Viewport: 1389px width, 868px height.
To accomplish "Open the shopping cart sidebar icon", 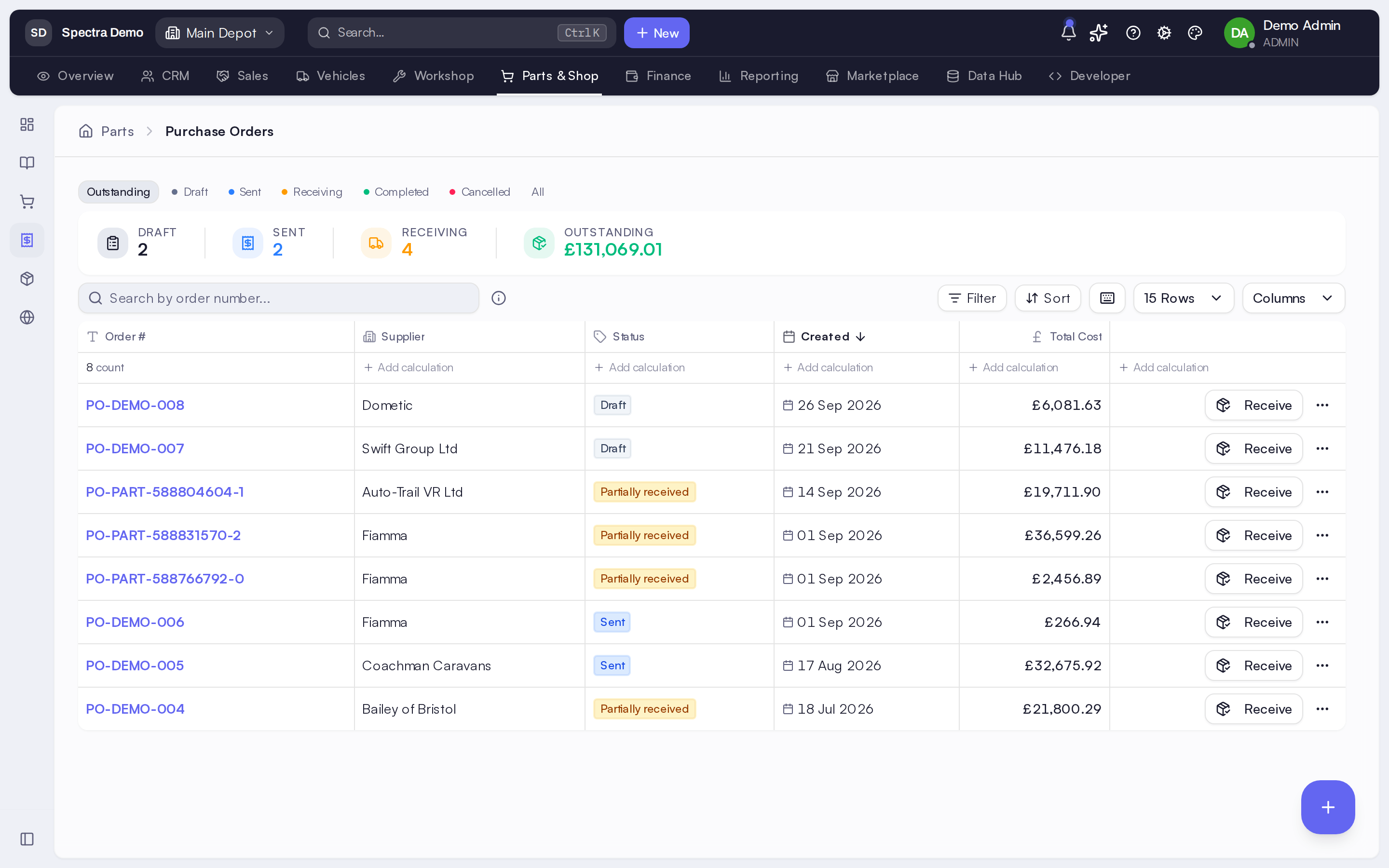I will tap(27, 202).
